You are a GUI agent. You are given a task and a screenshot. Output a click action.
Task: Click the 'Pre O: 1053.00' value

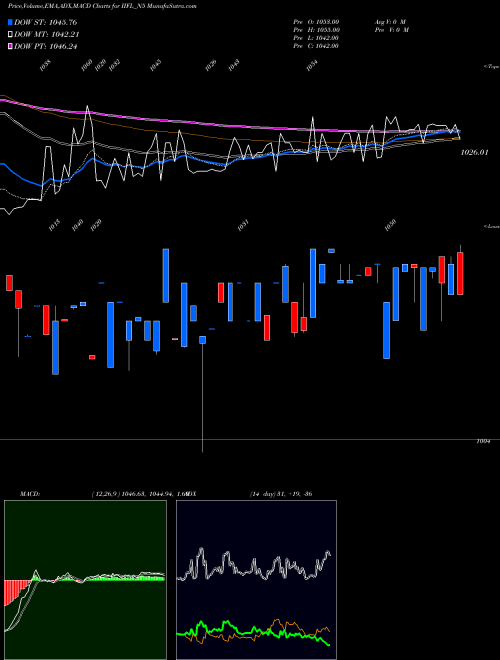(316, 21)
